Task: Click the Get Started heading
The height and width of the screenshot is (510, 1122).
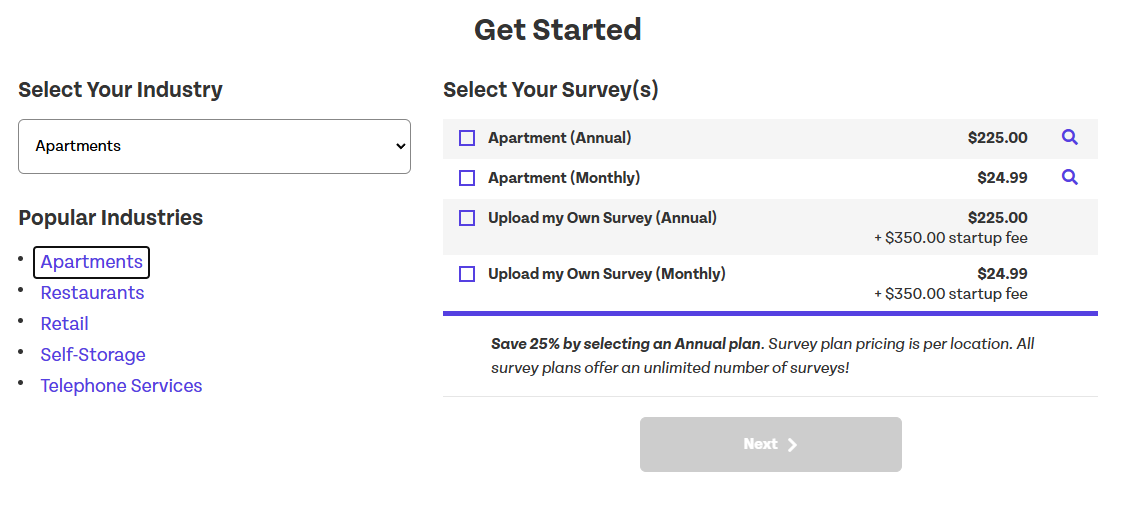Action: (558, 30)
